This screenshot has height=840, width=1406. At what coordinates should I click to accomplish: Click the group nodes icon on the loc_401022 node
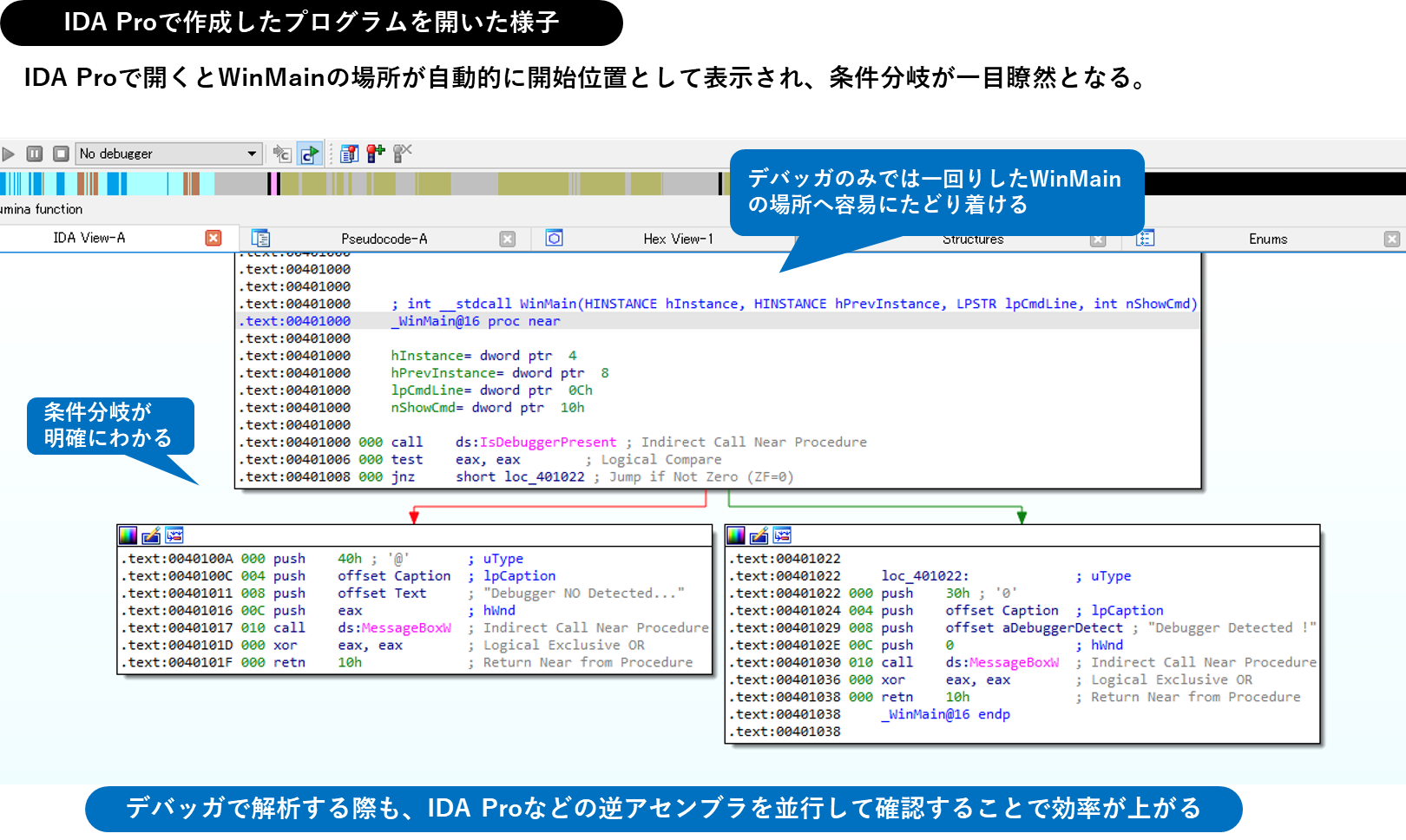[x=782, y=535]
